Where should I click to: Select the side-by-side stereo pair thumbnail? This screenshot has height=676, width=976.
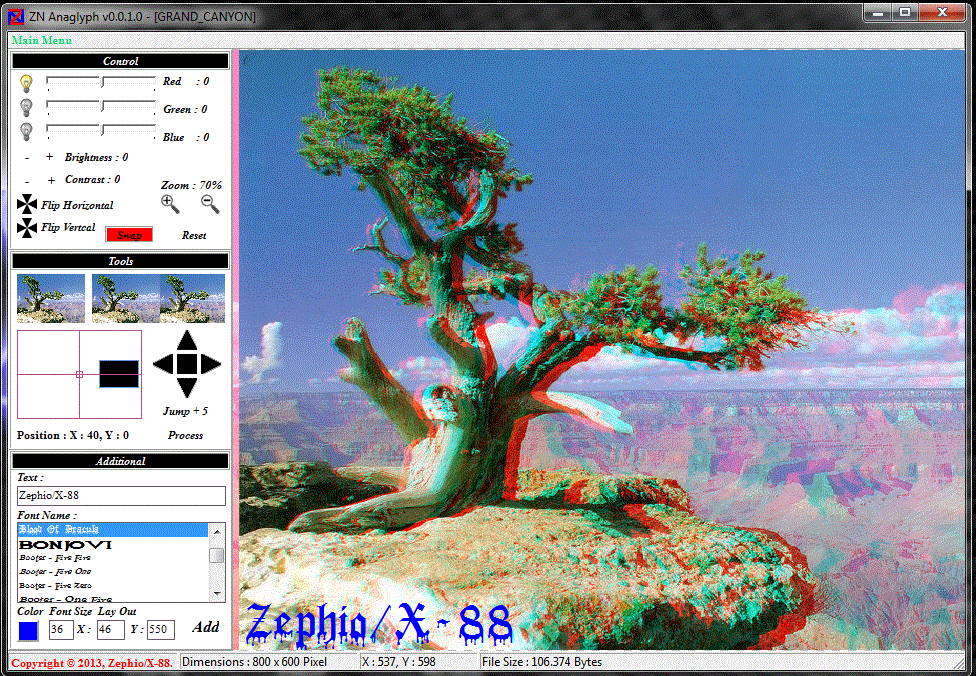pos(158,298)
